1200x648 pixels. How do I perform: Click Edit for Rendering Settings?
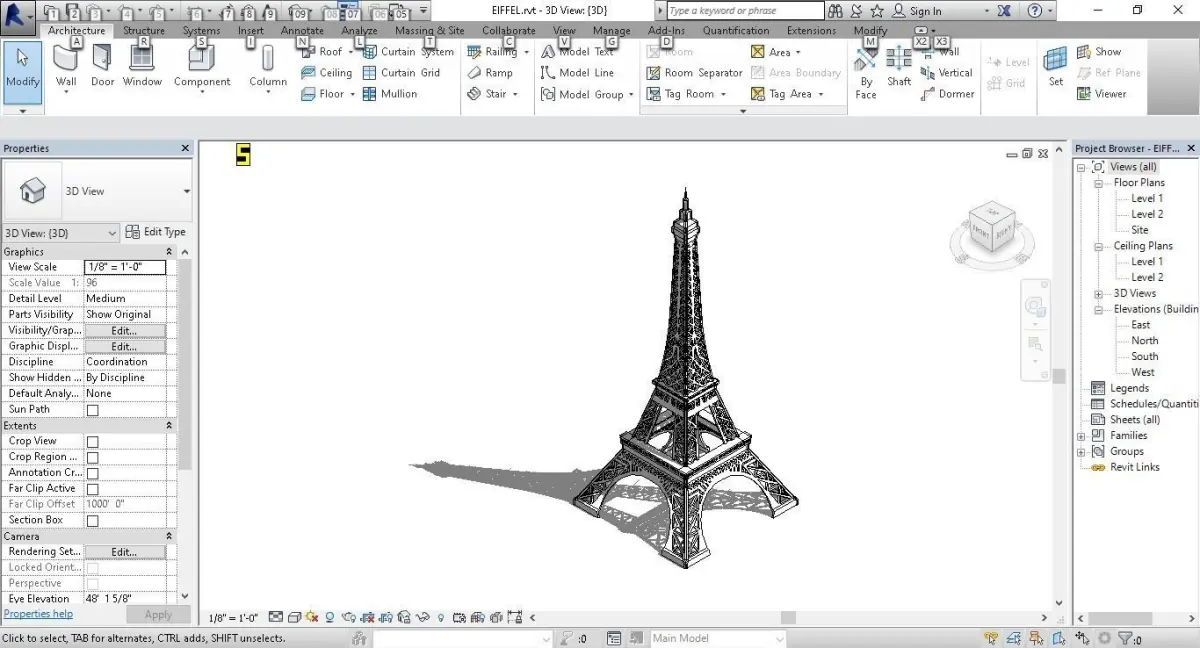coord(124,552)
